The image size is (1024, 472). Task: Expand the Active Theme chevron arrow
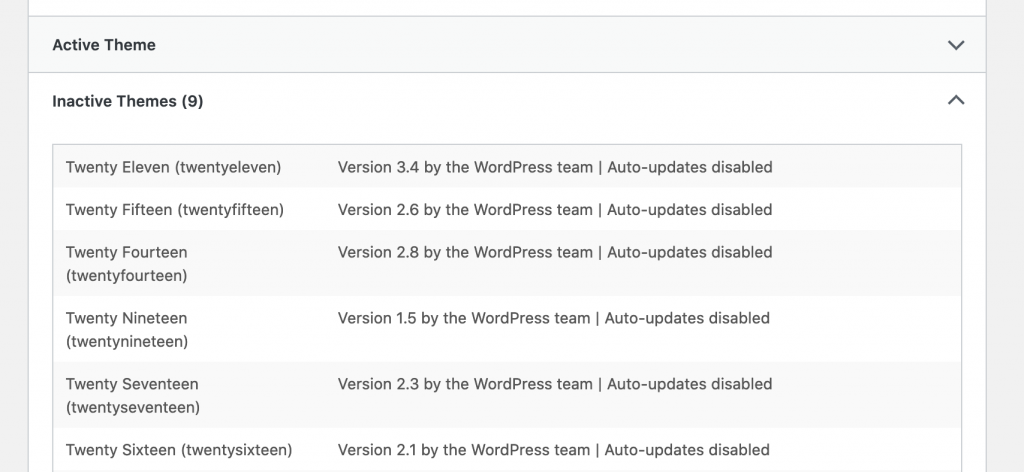click(955, 45)
